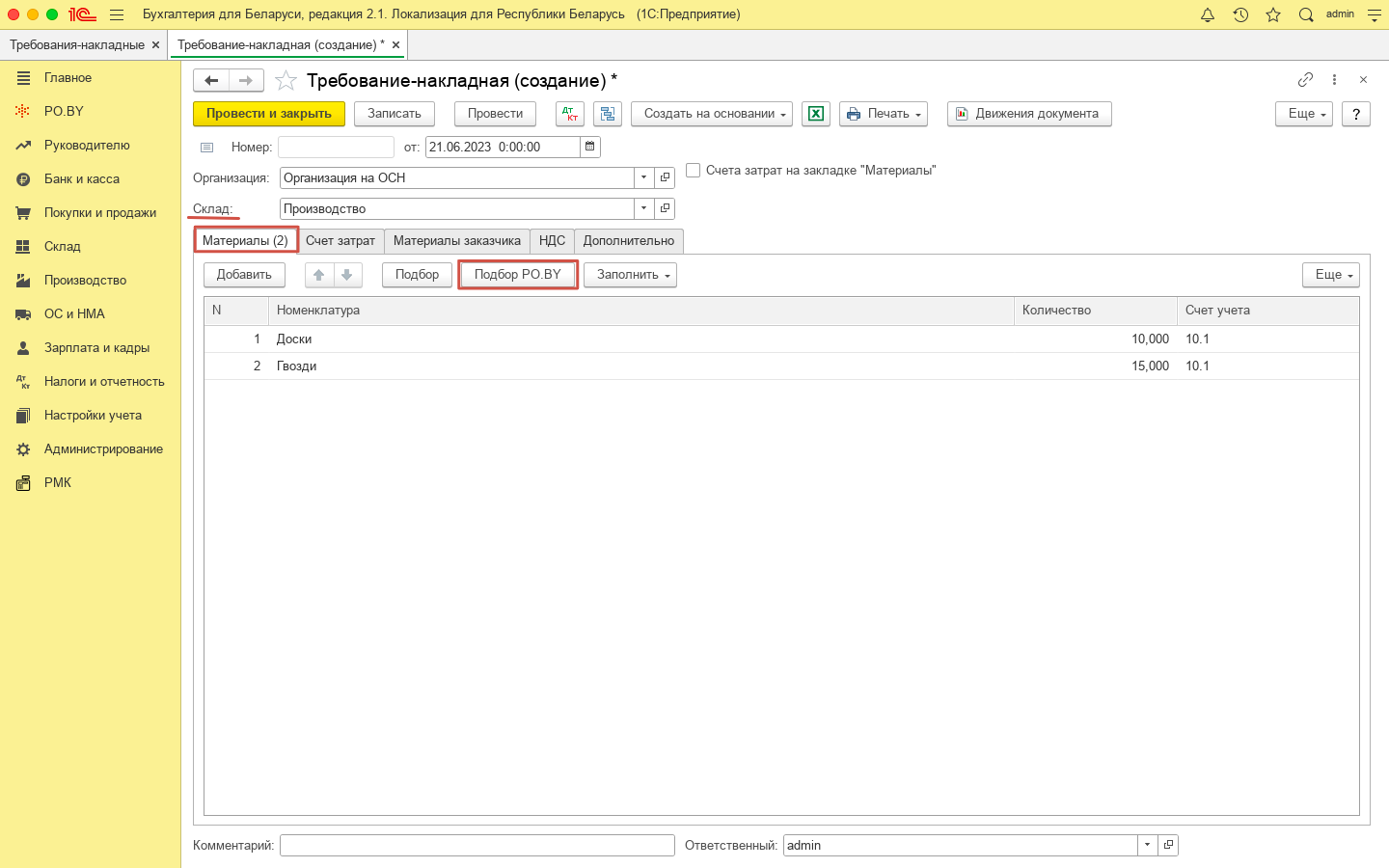This screenshot has height=868, width=1389.
Task: Click quantity cell 15,000
Action: click(1096, 366)
